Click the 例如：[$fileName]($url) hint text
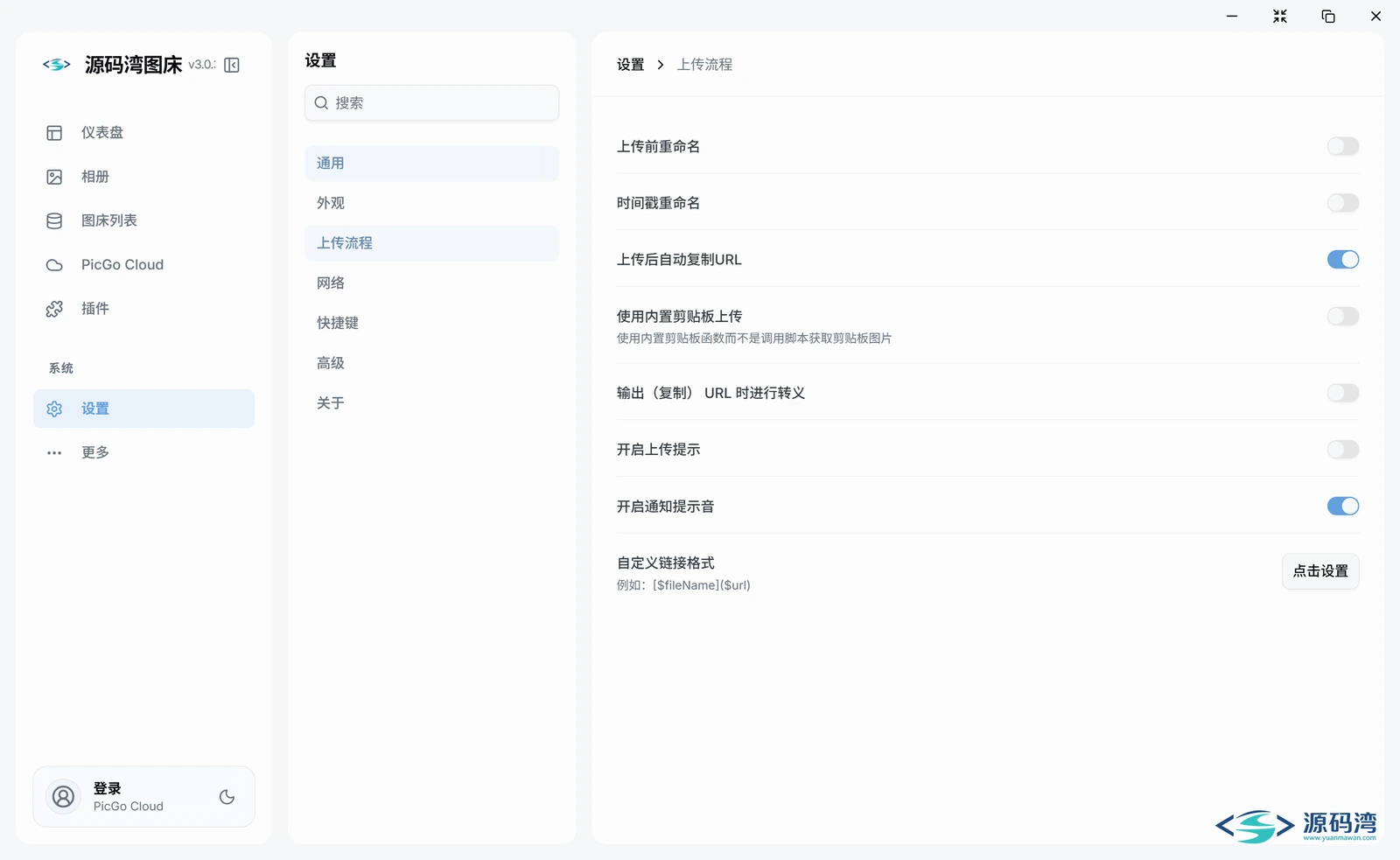 (x=683, y=585)
